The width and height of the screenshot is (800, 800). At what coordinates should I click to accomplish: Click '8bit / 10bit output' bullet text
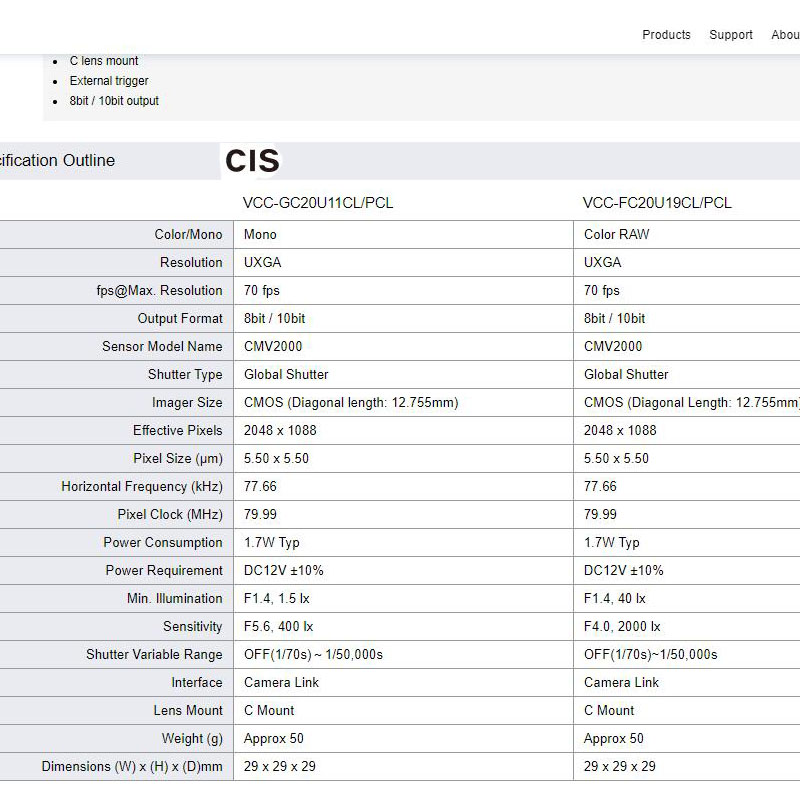click(114, 101)
